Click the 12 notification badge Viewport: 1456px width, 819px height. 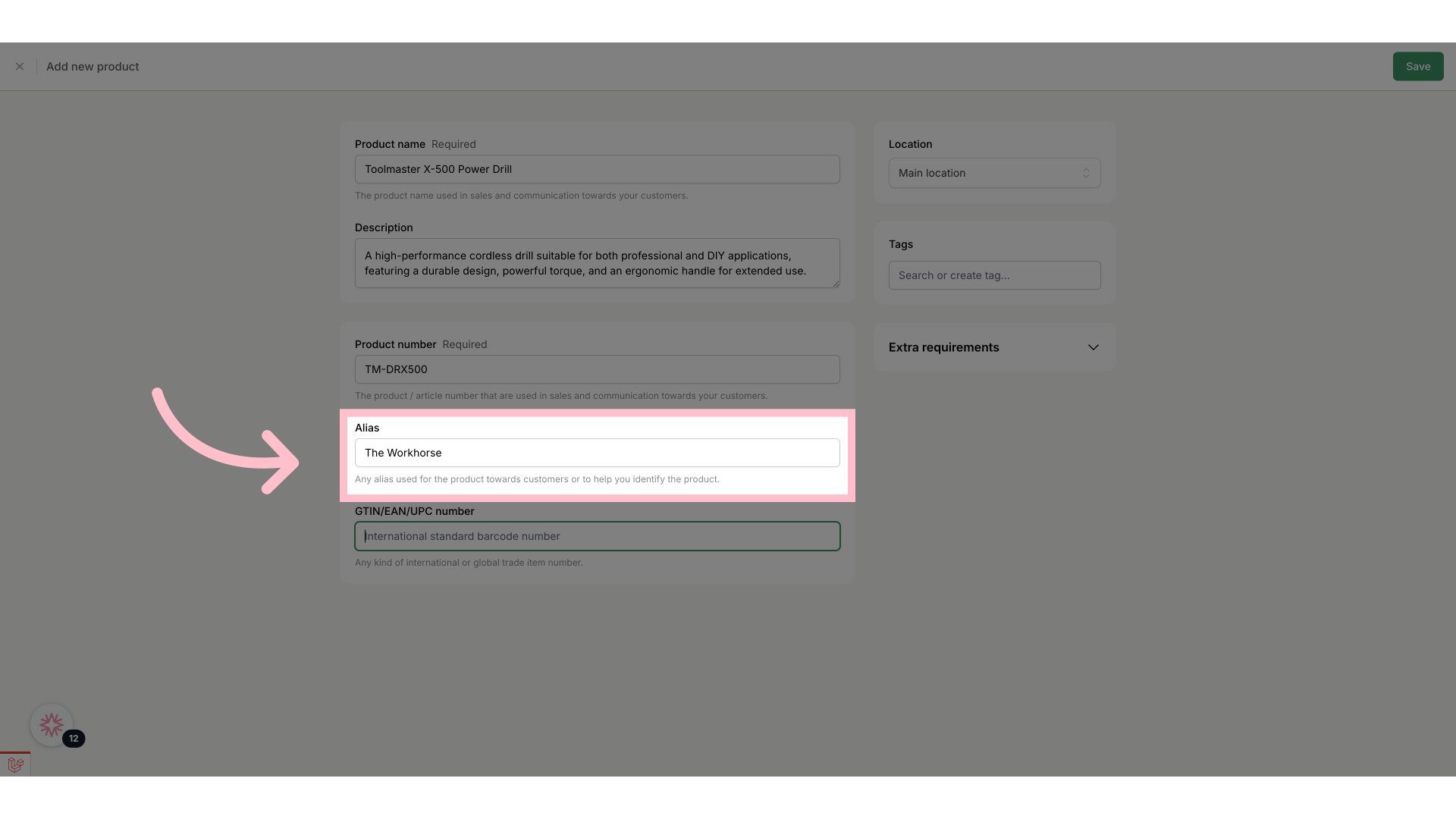click(74, 739)
